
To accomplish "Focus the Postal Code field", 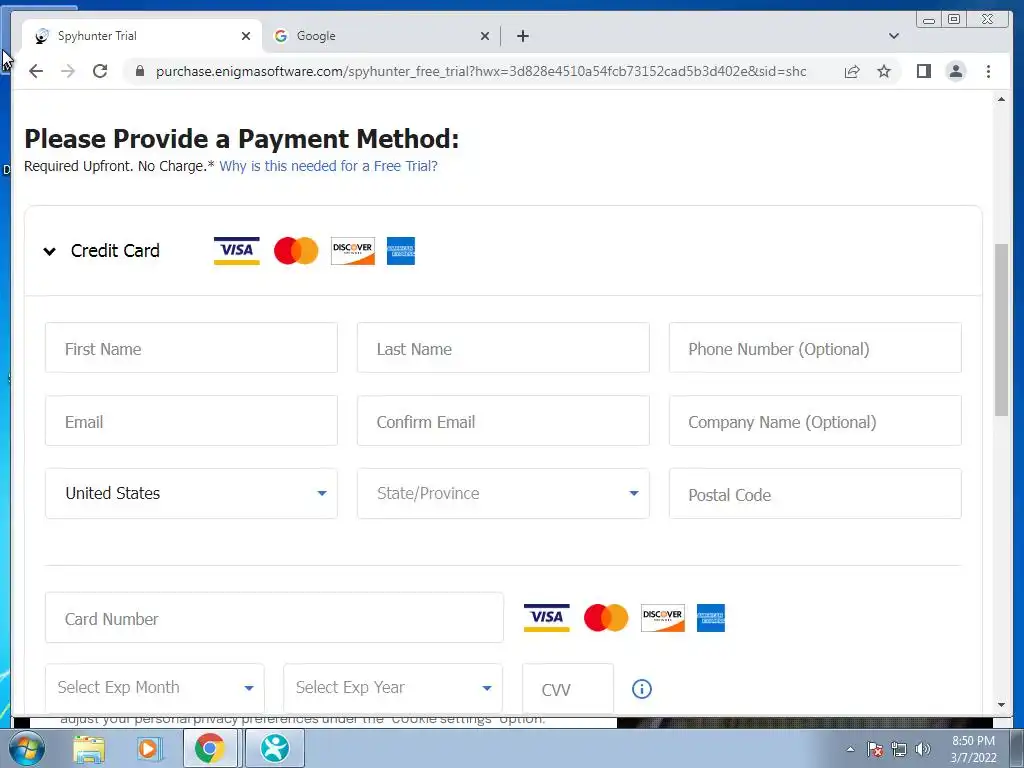I will [x=815, y=494].
